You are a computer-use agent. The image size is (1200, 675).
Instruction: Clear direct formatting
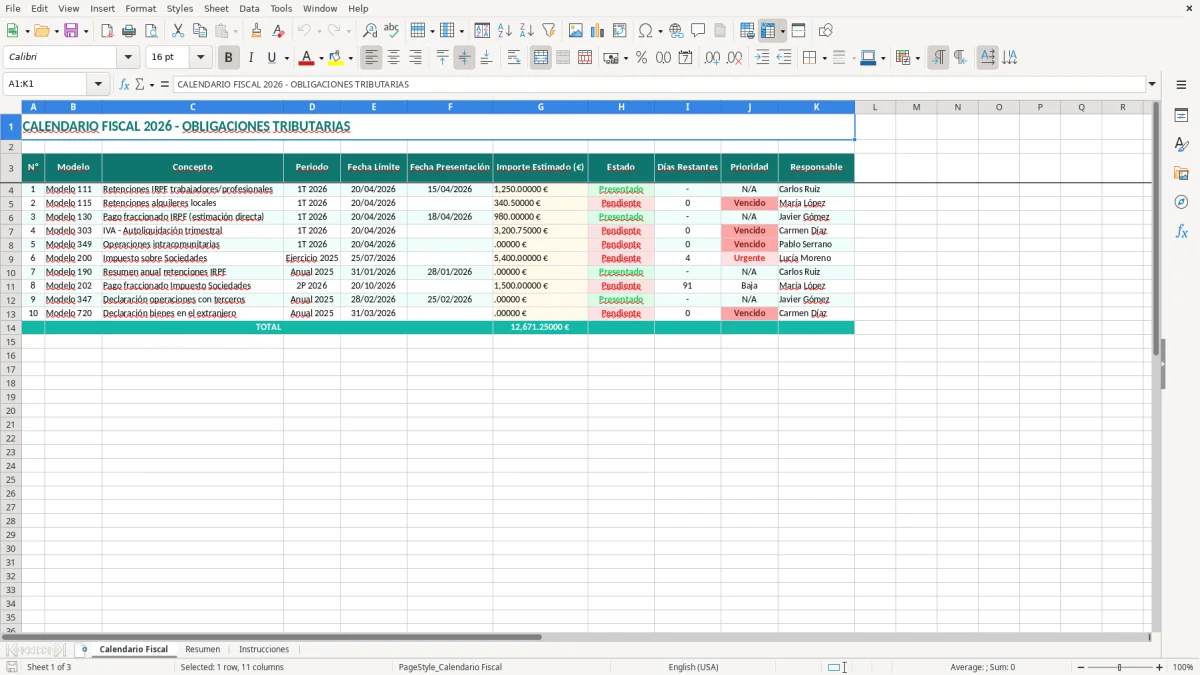click(278, 31)
